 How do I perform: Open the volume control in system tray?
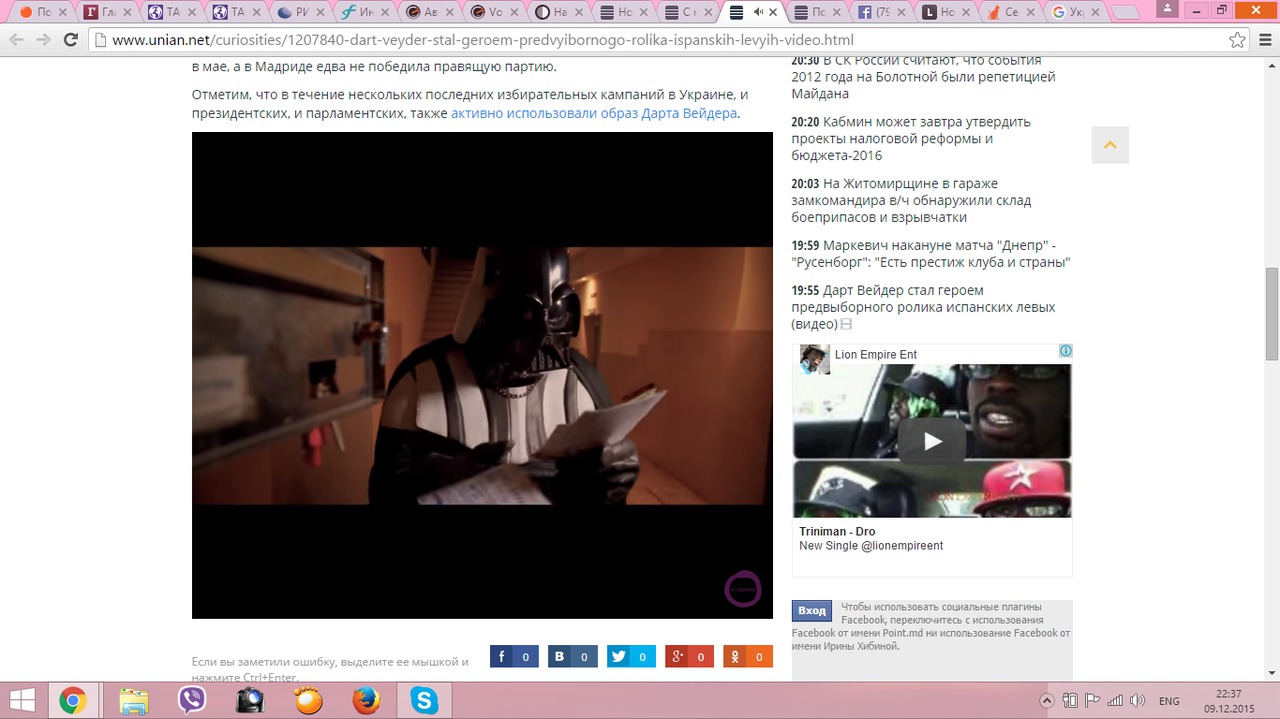(x=1138, y=701)
